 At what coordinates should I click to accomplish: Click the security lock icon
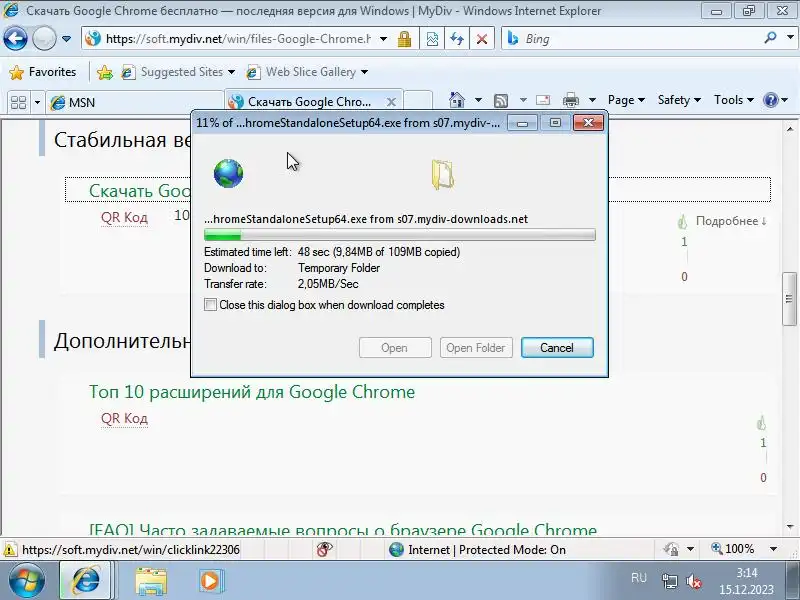click(404, 39)
